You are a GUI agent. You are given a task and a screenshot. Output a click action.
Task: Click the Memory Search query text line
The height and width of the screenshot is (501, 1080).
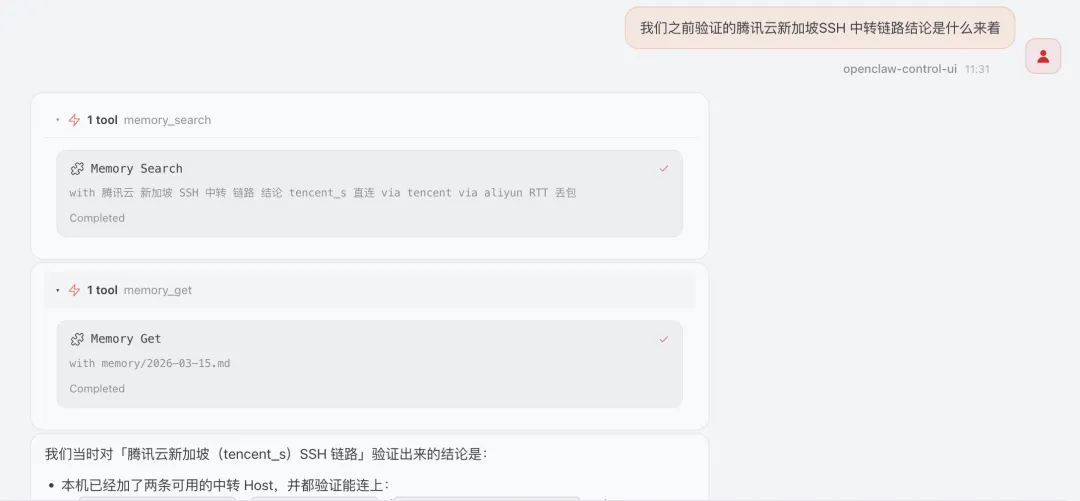point(322,193)
